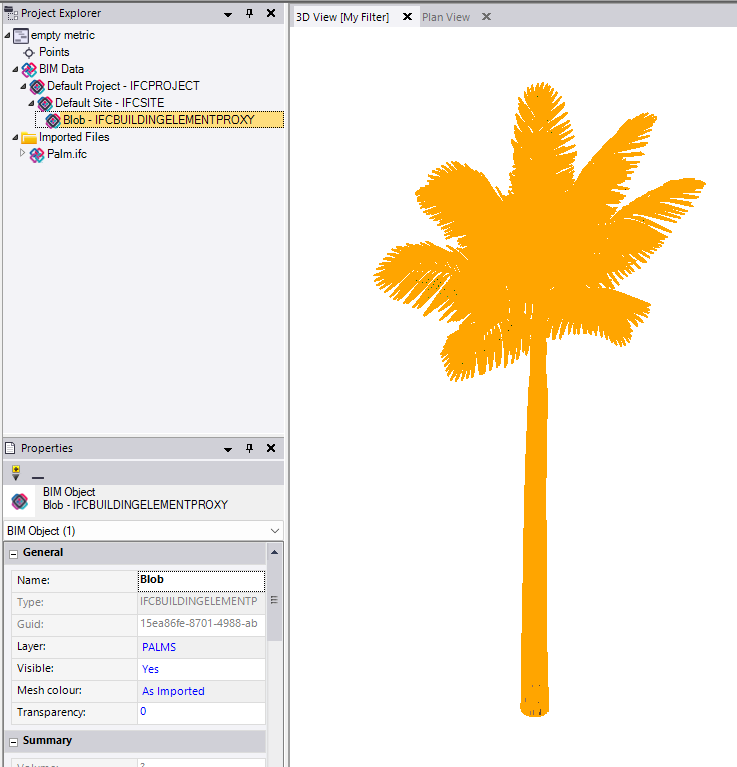Collapse the BIM Data node

15,69
